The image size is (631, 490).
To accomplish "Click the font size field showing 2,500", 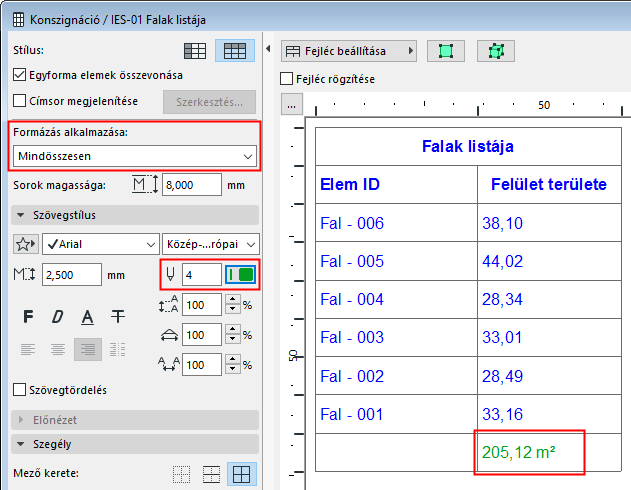I will tap(72, 275).
